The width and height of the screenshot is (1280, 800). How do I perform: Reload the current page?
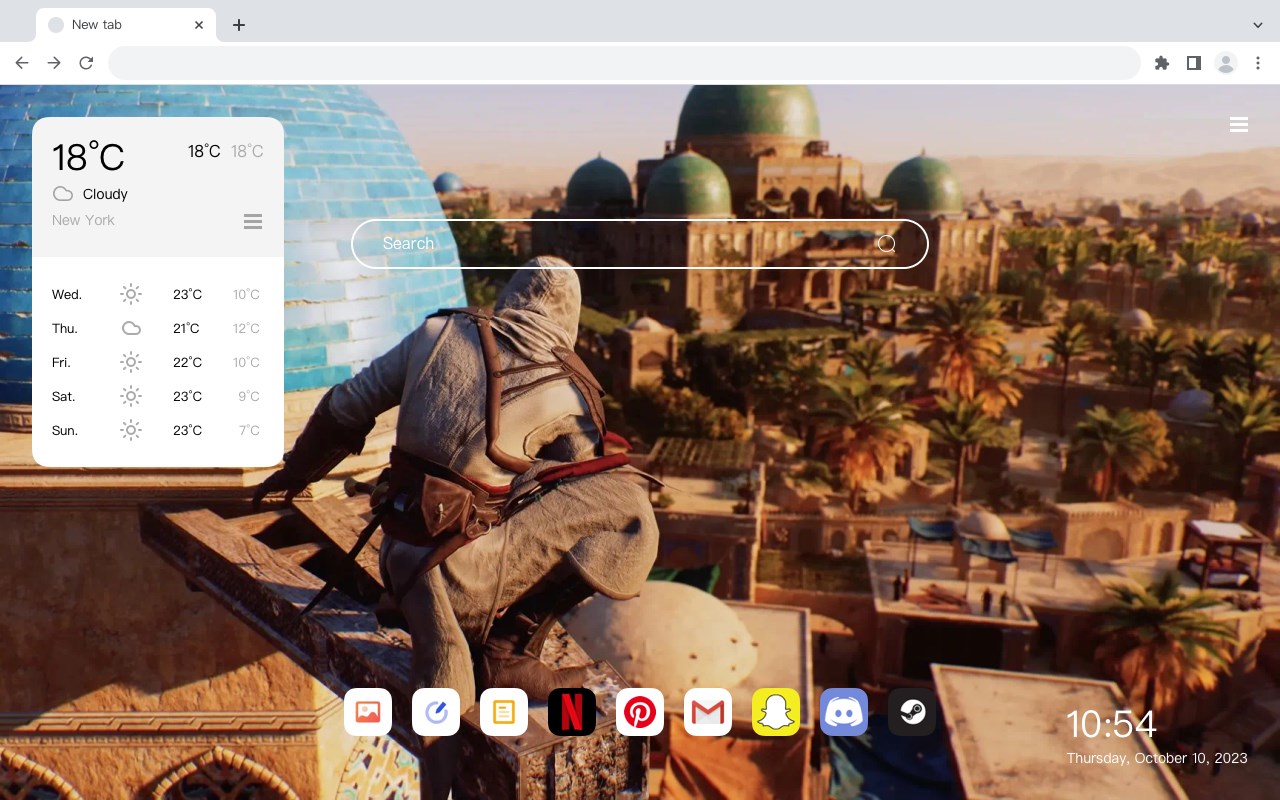coord(86,63)
